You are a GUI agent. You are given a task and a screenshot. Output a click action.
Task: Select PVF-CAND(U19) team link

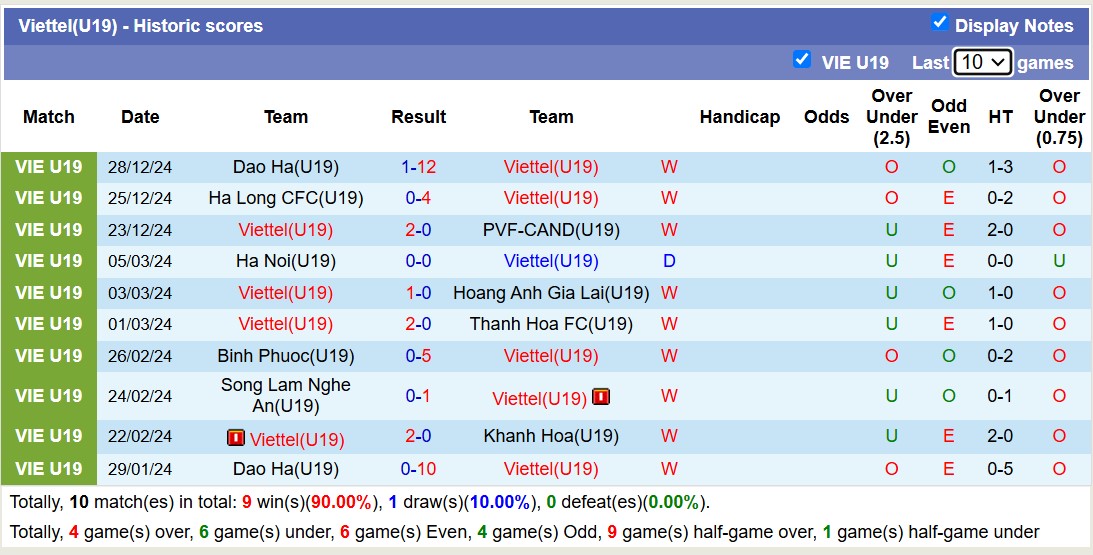pyautogui.click(x=551, y=230)
